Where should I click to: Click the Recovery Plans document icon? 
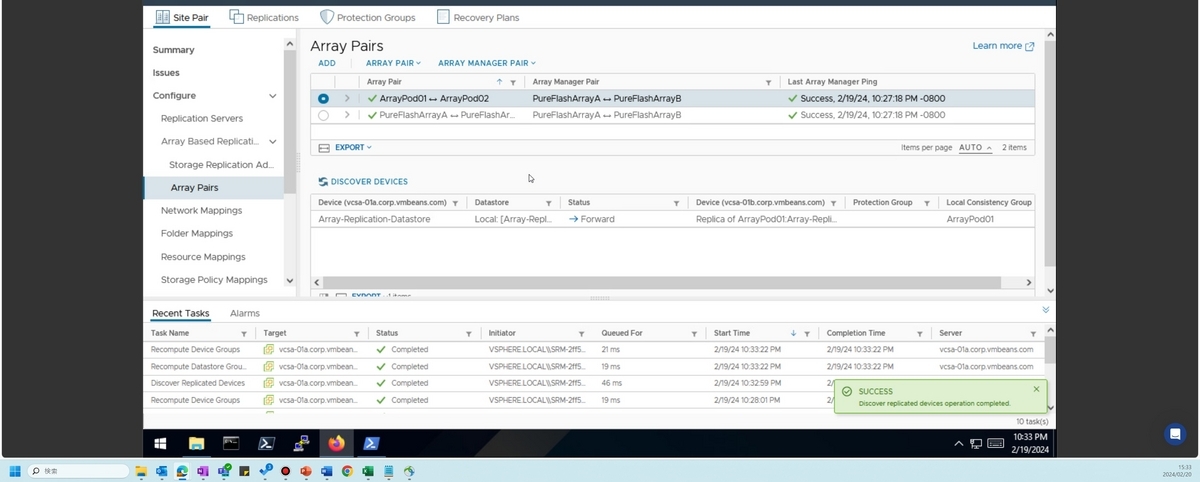point(443,17)
